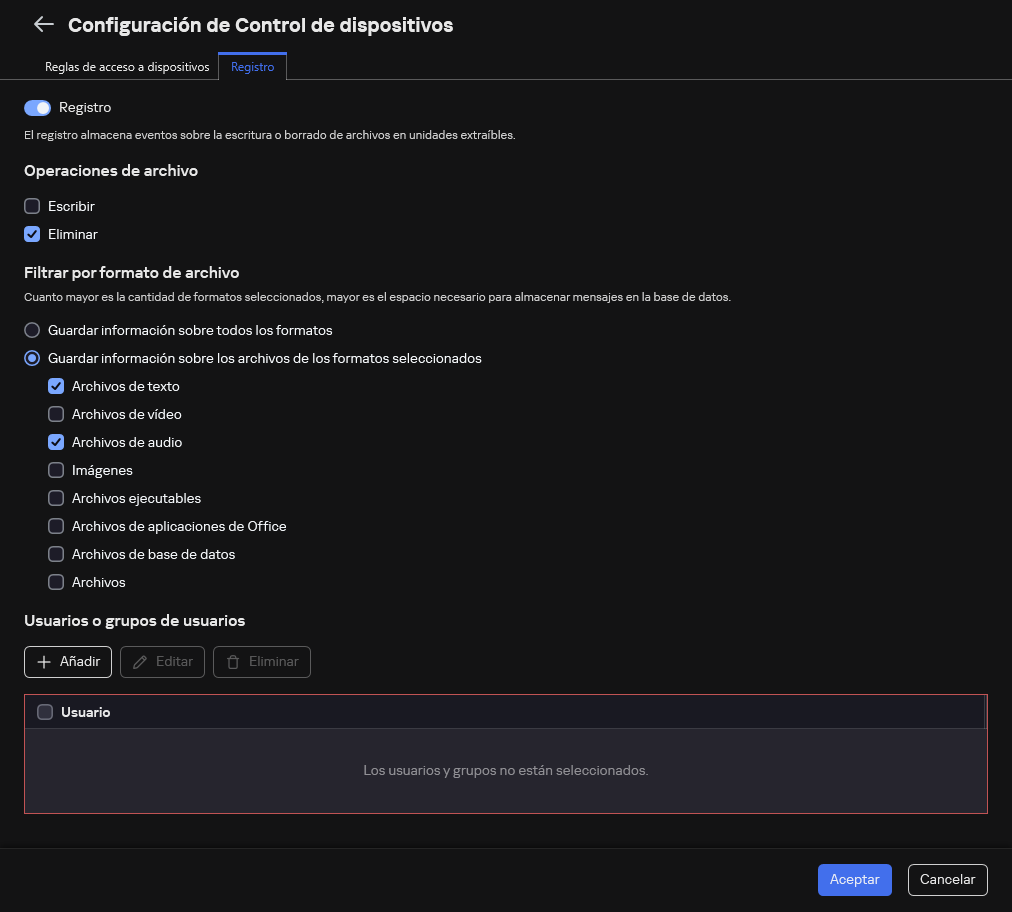Viewport: 1012px width, 912px height.
Task: Uncheck Archivos de texto
Action: 56,386
